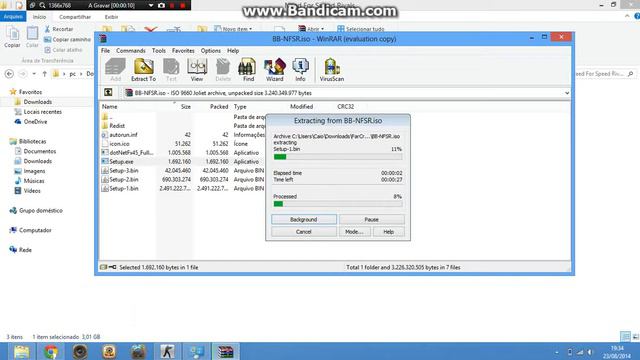Open the View toolbar icon
Viewport: 640px width, 360px height.
coord(197,70)
